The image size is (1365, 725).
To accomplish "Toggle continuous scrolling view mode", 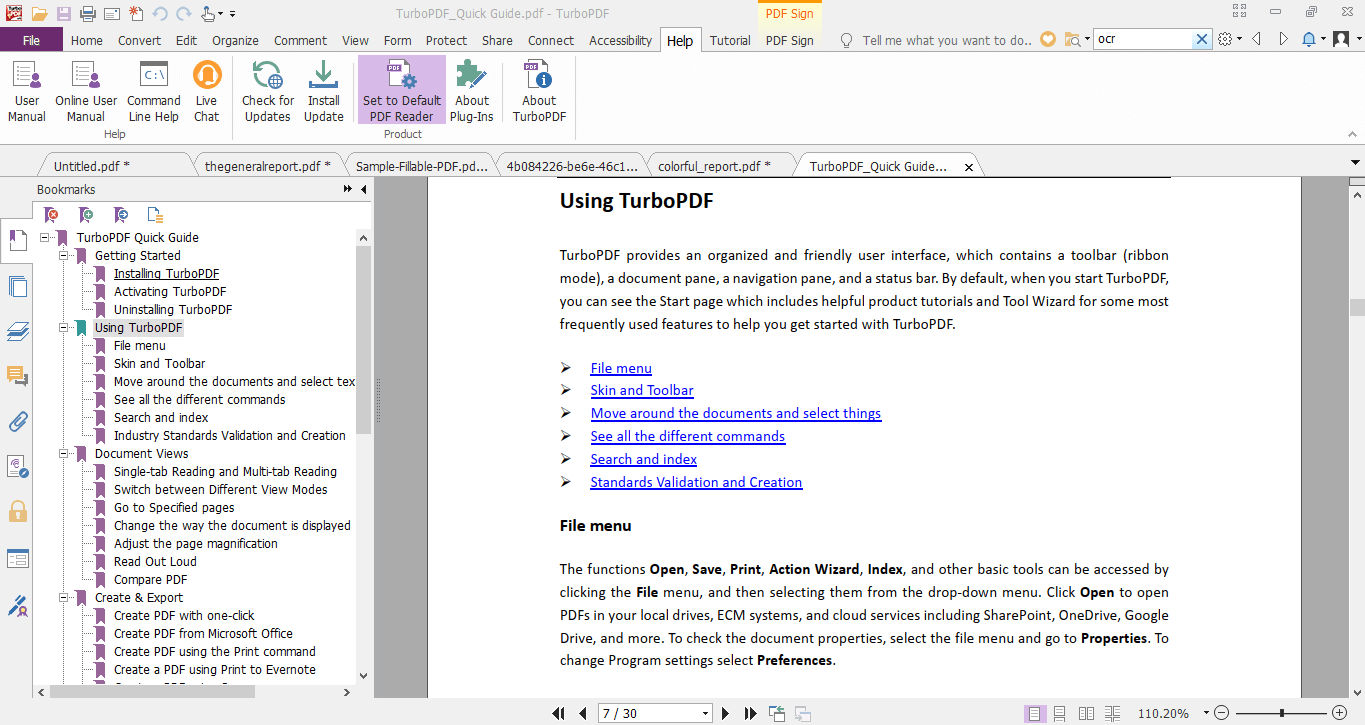I will (1059, 712).
